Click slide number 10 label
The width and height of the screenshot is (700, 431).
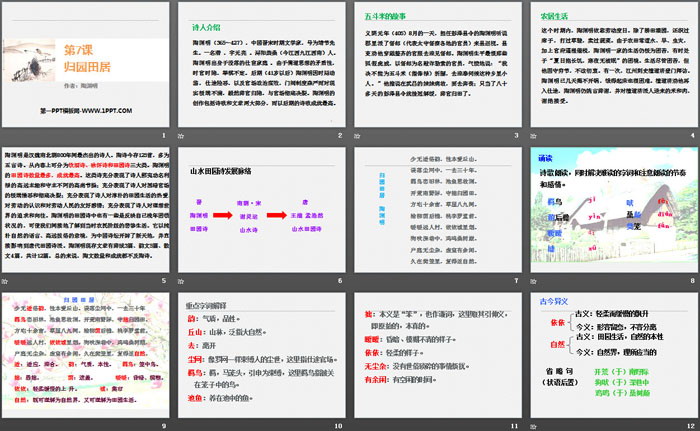pyautogui.click(x=338, y=426)
